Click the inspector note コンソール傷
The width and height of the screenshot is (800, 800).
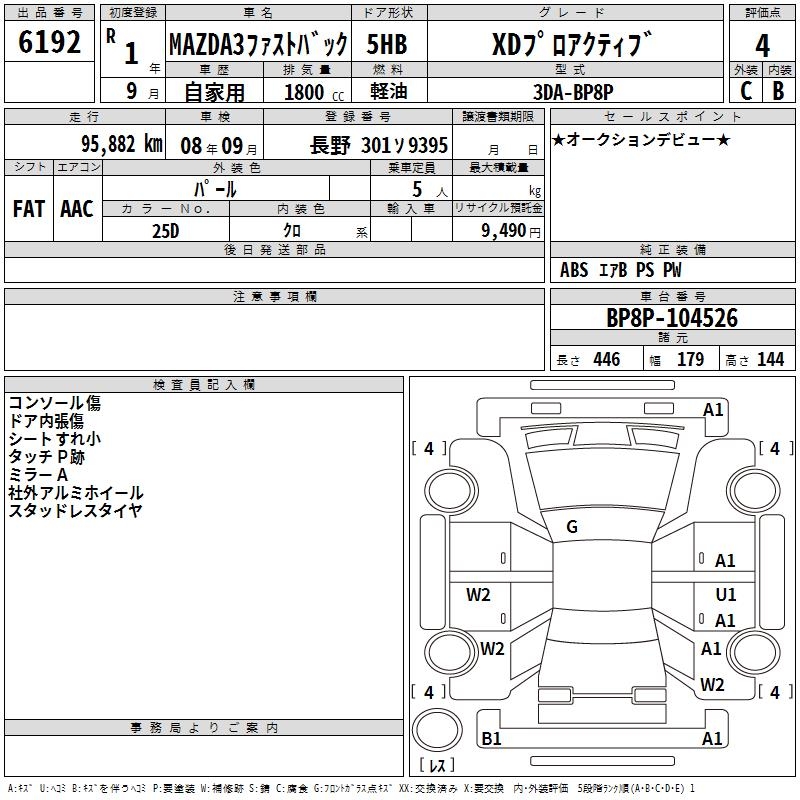pos(54,403)
